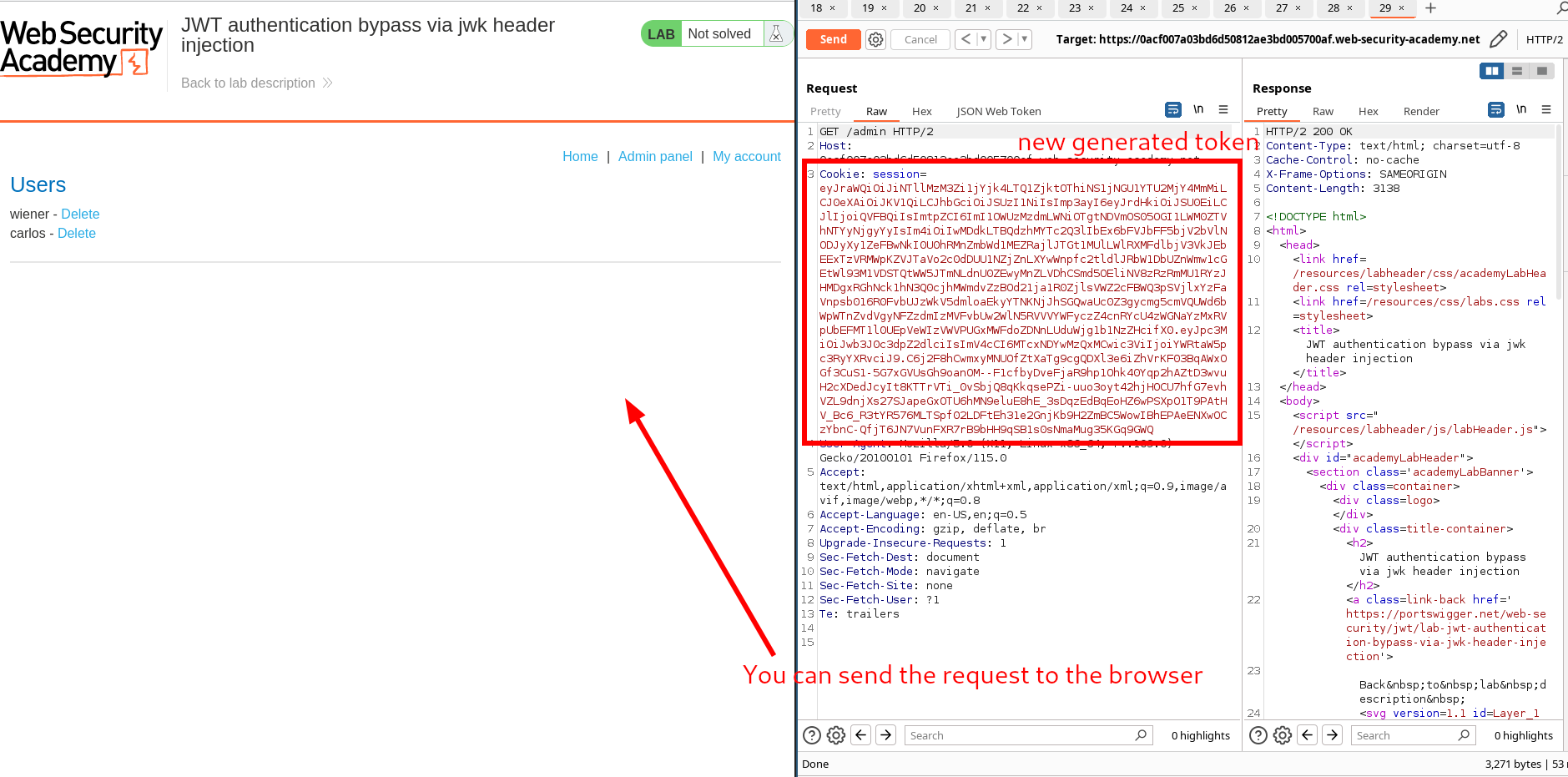Switch Response view to Hex
The image size is (1568, 777).
click(x=1368, y=111)
